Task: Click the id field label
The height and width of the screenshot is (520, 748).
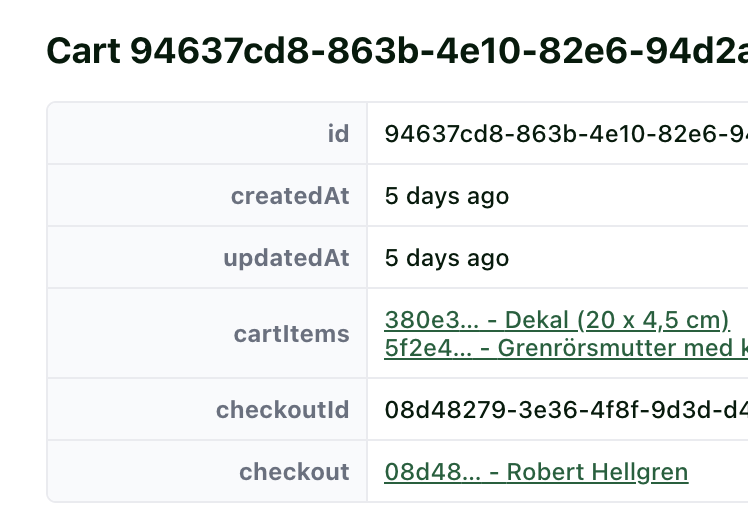Action: click(338, 134)
